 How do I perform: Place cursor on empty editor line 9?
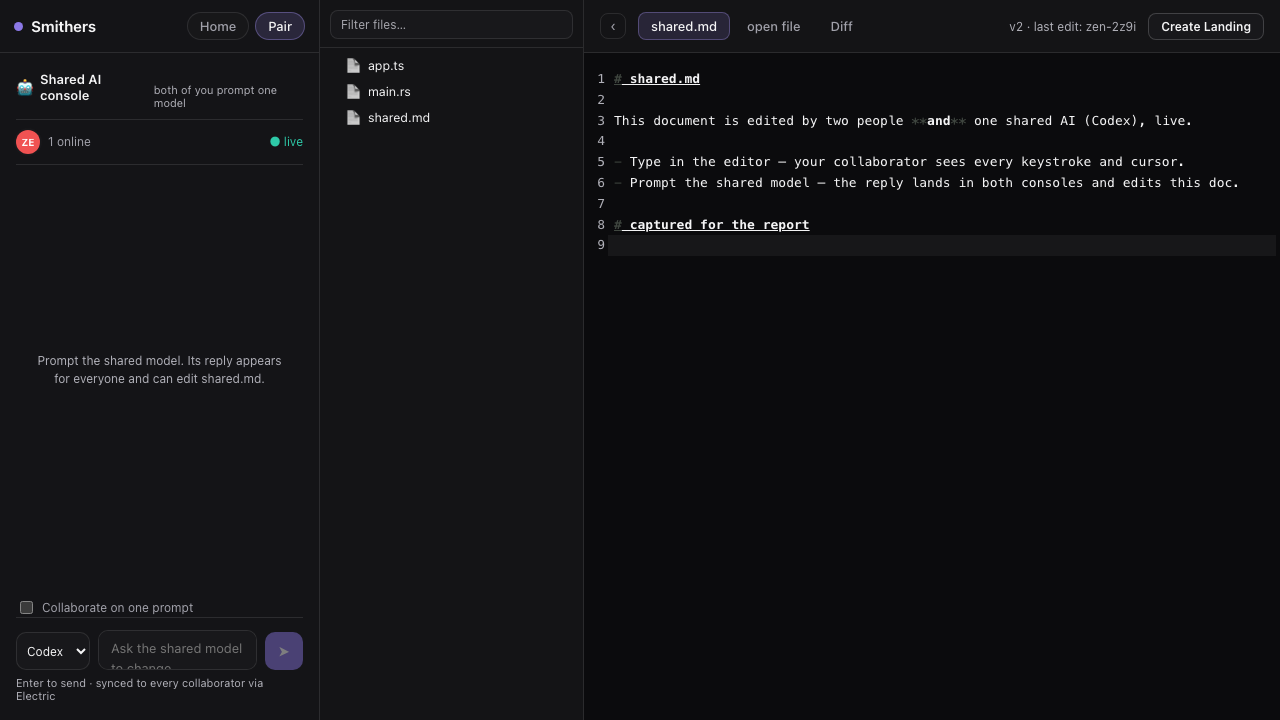point(942,245)
